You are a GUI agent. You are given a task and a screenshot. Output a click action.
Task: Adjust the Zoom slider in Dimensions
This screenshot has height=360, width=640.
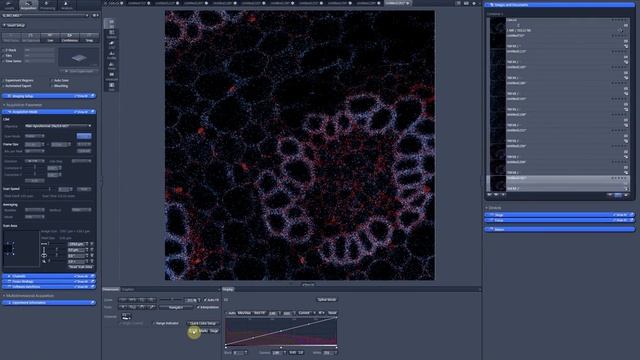(x=171, y=300)
